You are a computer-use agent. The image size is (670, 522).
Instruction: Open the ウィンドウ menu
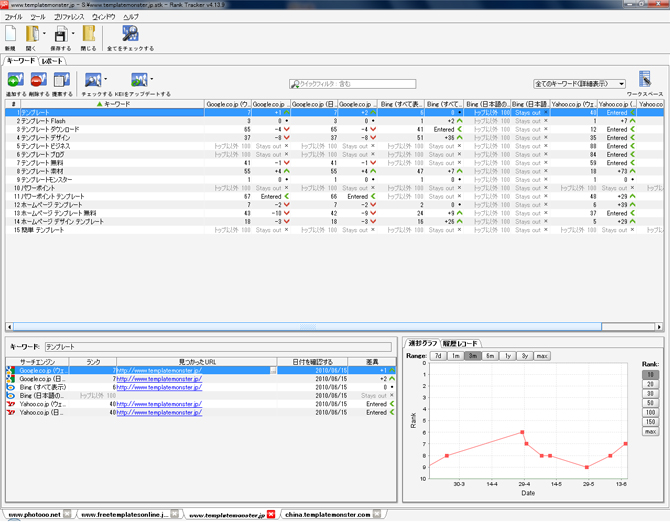pos(103,17)
